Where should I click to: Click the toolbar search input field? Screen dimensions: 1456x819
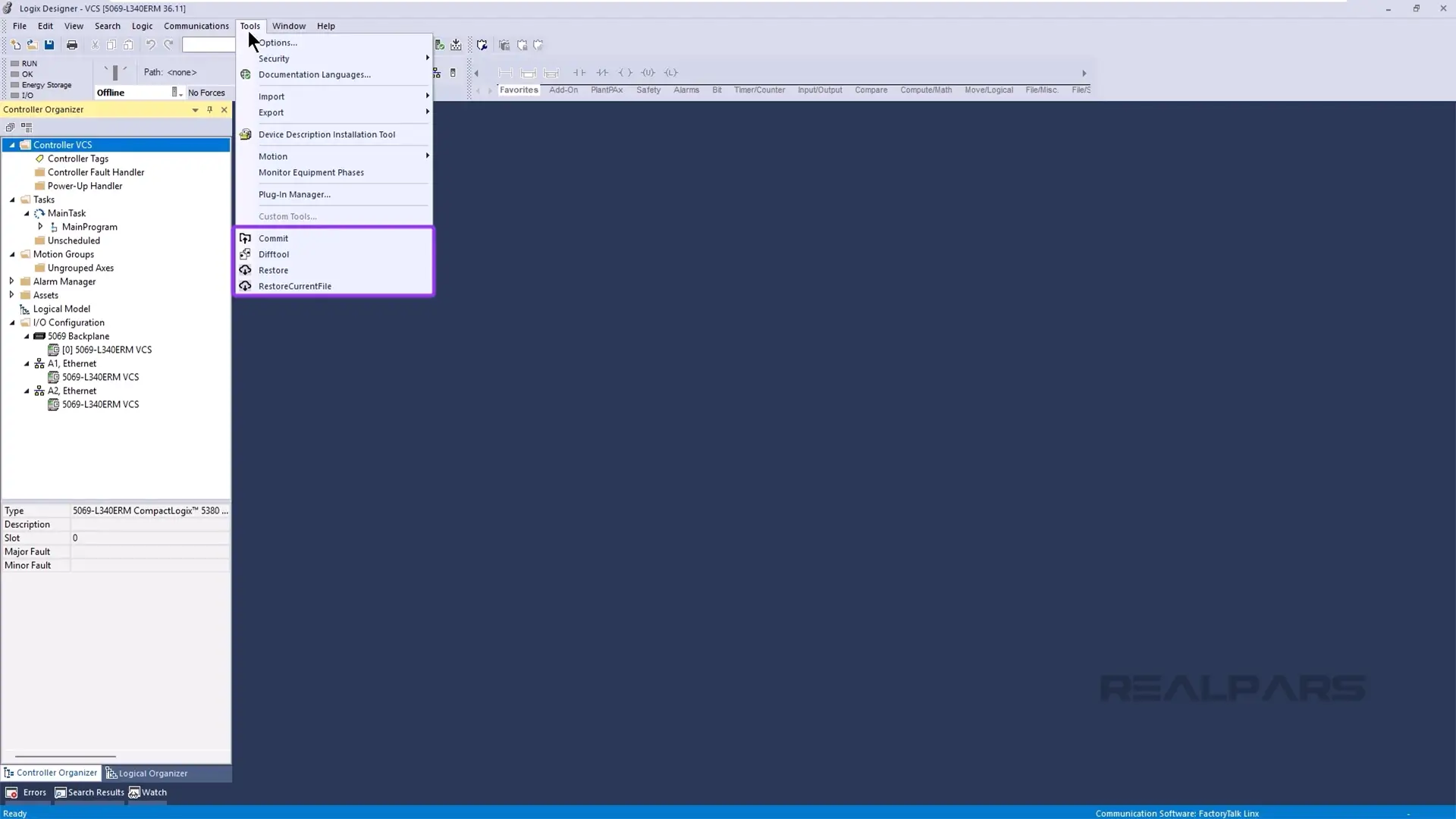click(209, 45)
